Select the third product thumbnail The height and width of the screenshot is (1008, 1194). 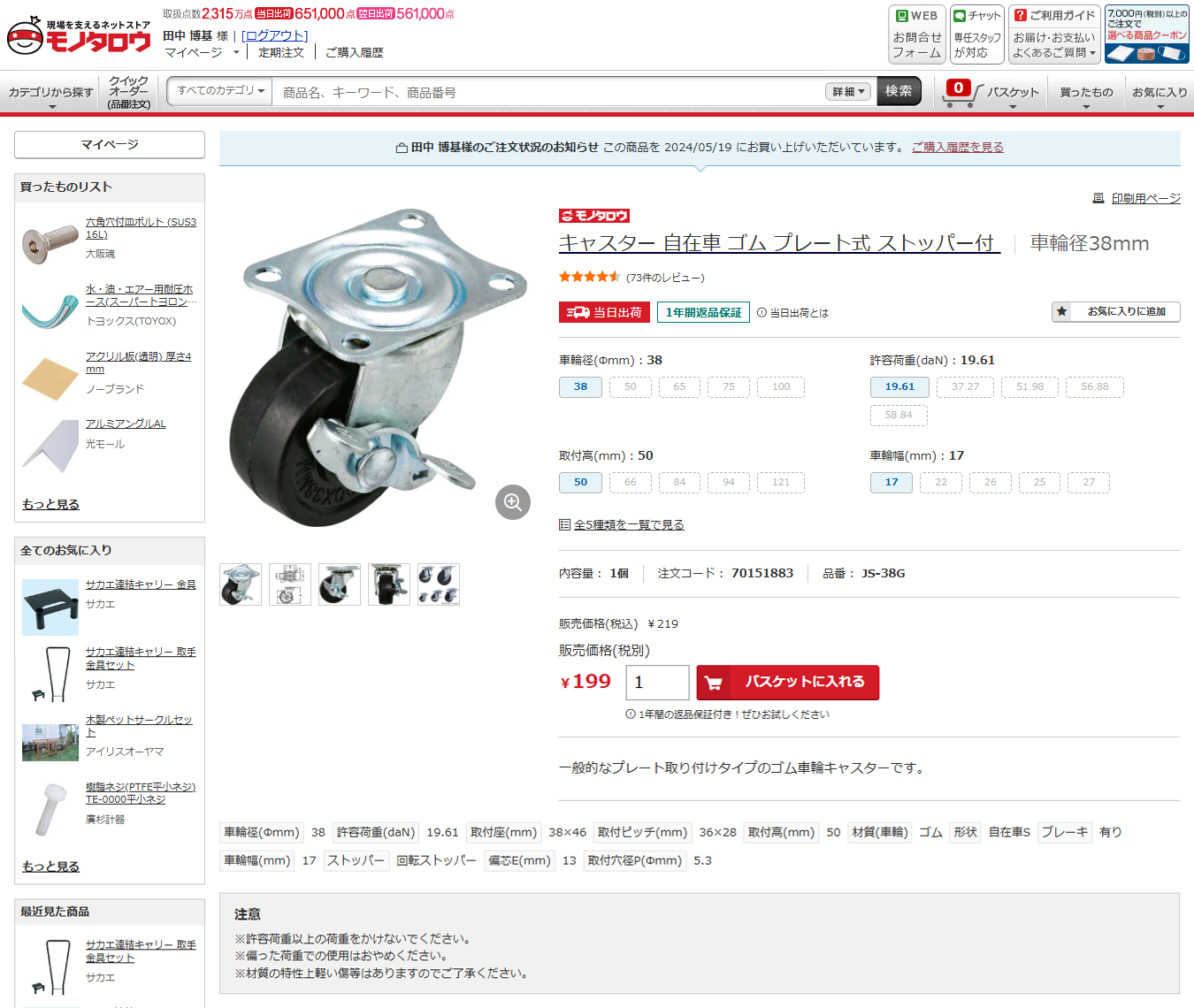point(340,584)
